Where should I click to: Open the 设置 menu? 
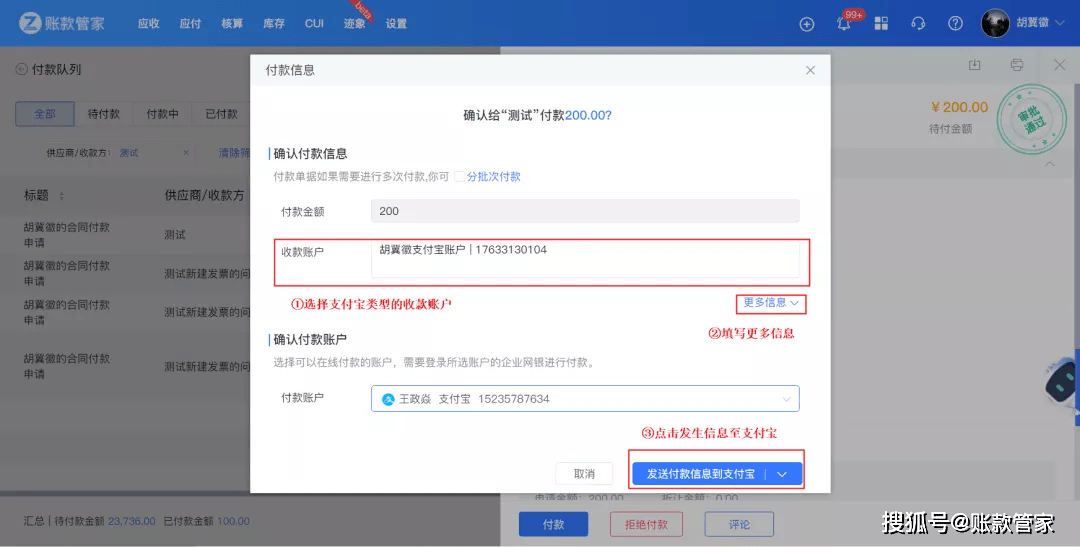tap(396, 23)
